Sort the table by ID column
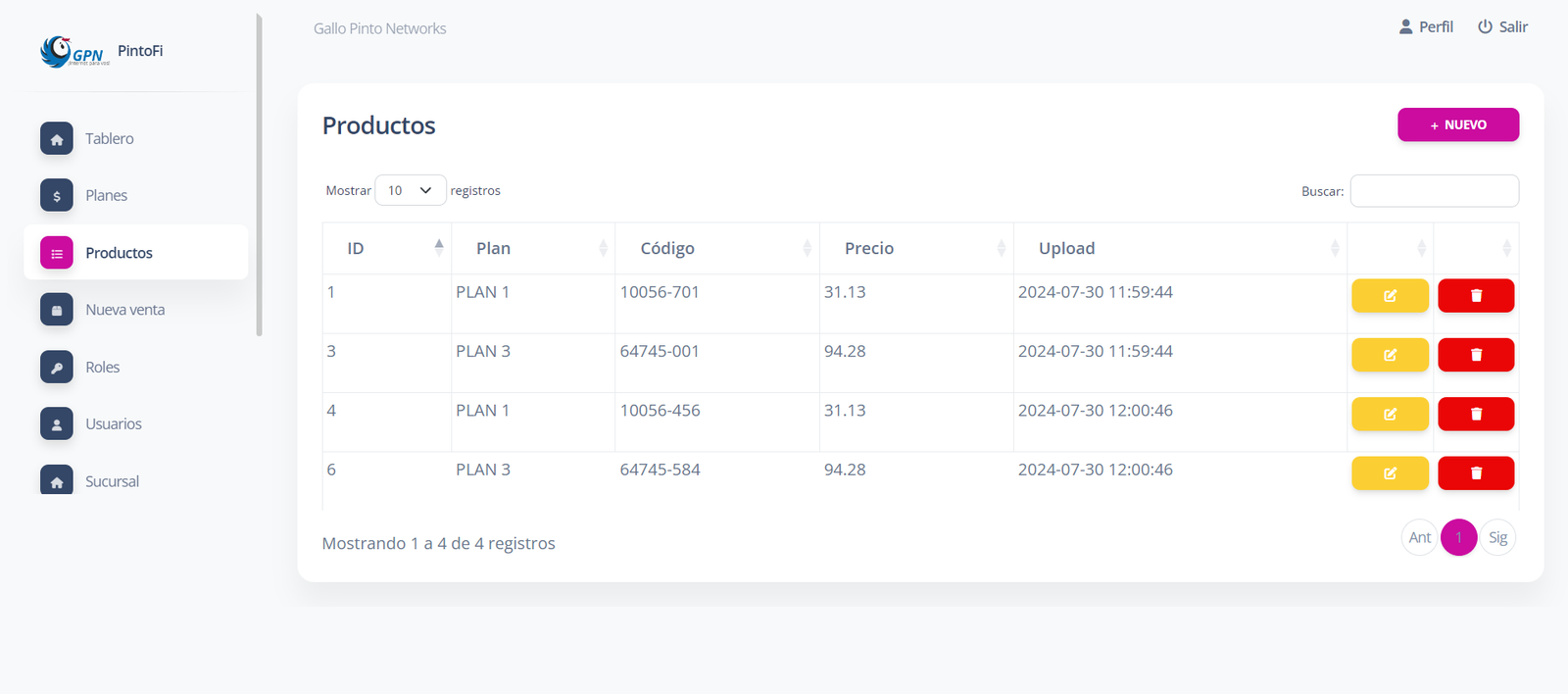 (386, 249)
